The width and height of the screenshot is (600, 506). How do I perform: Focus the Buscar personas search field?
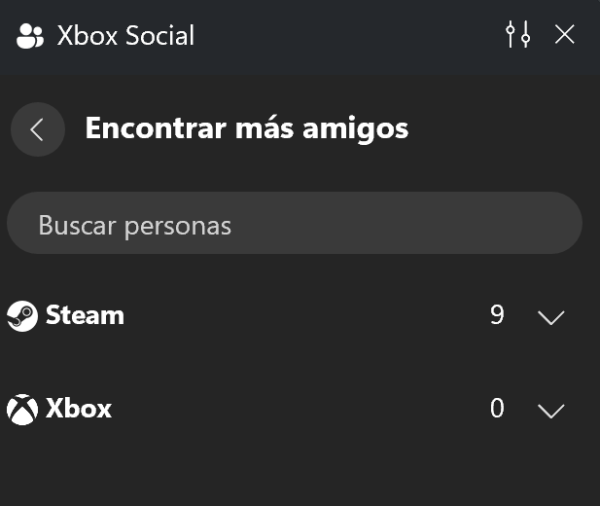(295, 223)
